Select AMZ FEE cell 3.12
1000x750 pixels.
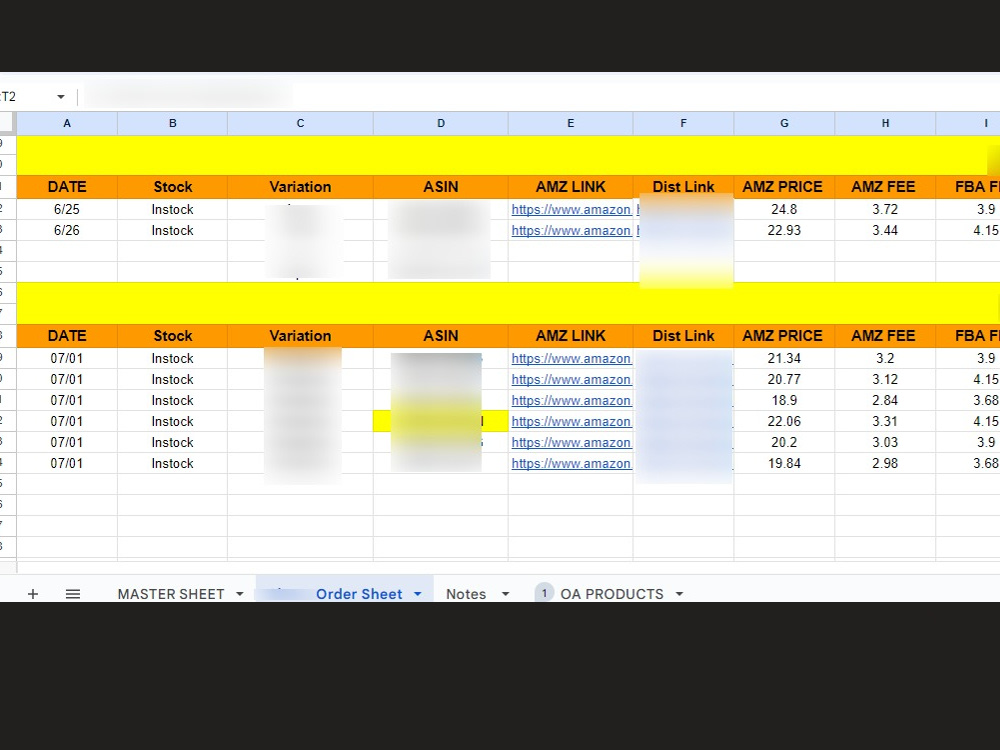click(885, 379)
